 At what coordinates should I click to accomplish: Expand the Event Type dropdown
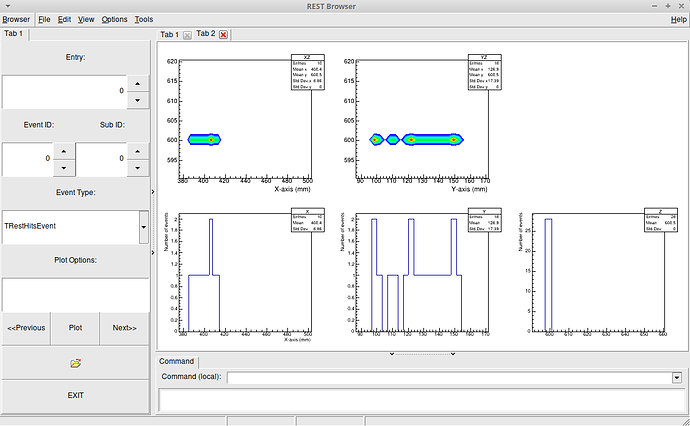point(143,227)
